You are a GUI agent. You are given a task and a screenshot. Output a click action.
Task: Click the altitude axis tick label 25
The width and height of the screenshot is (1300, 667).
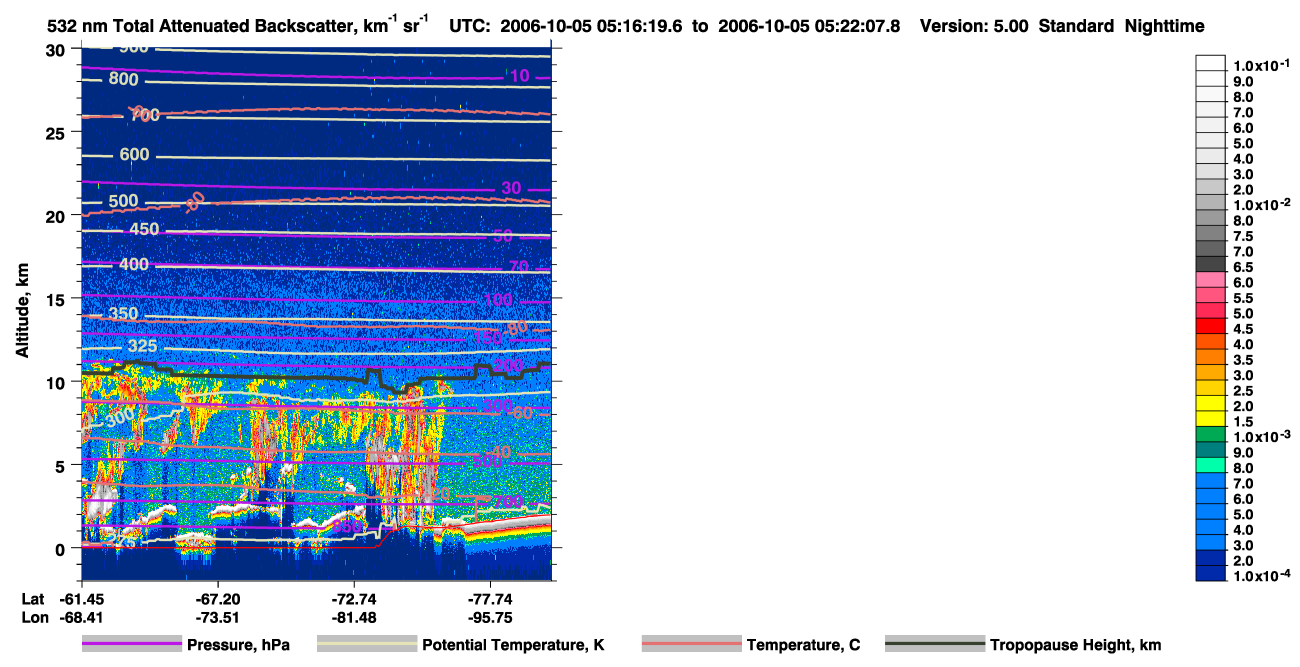point(56,133)
